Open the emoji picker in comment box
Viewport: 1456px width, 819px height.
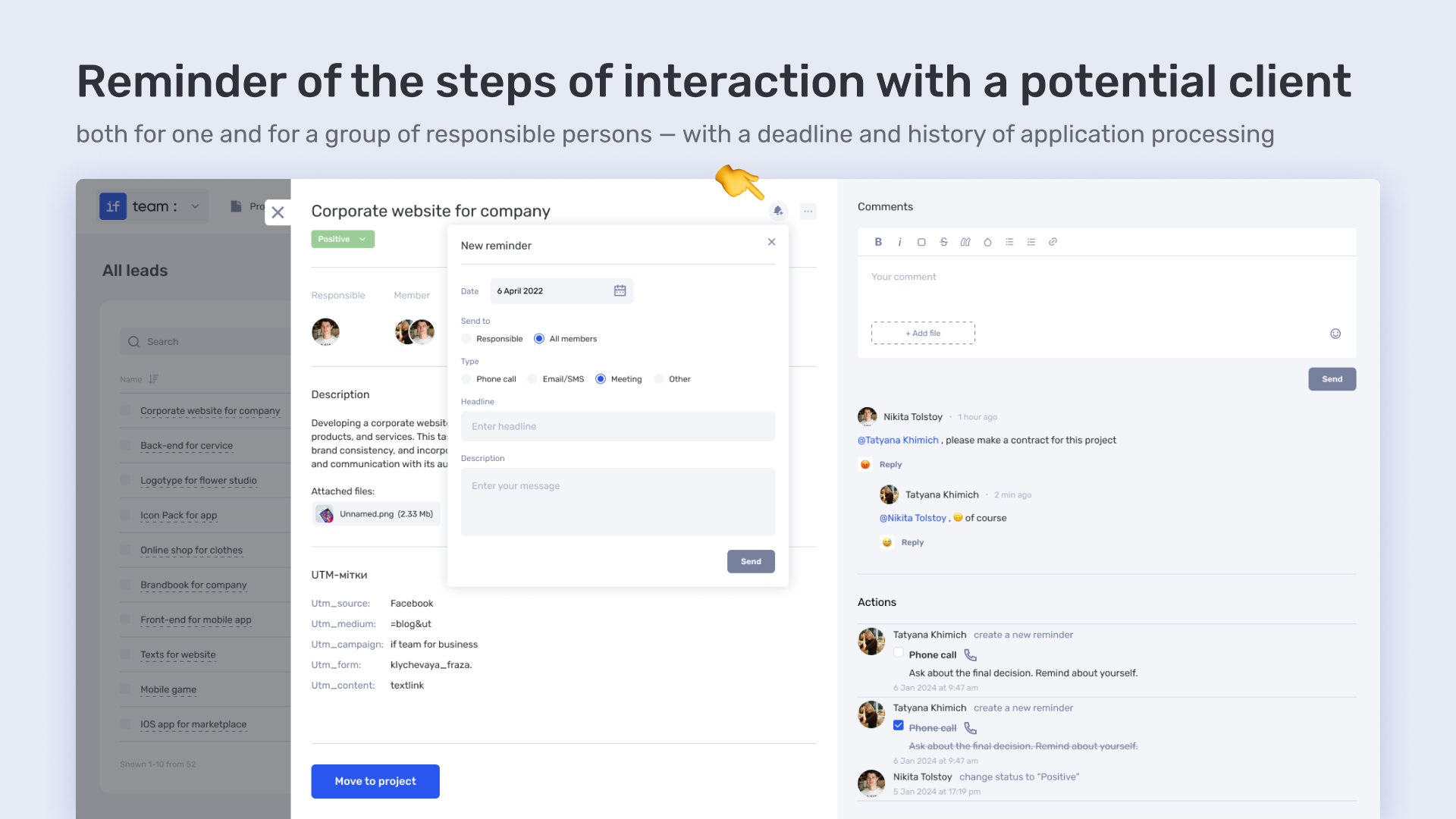(1335, 334)
